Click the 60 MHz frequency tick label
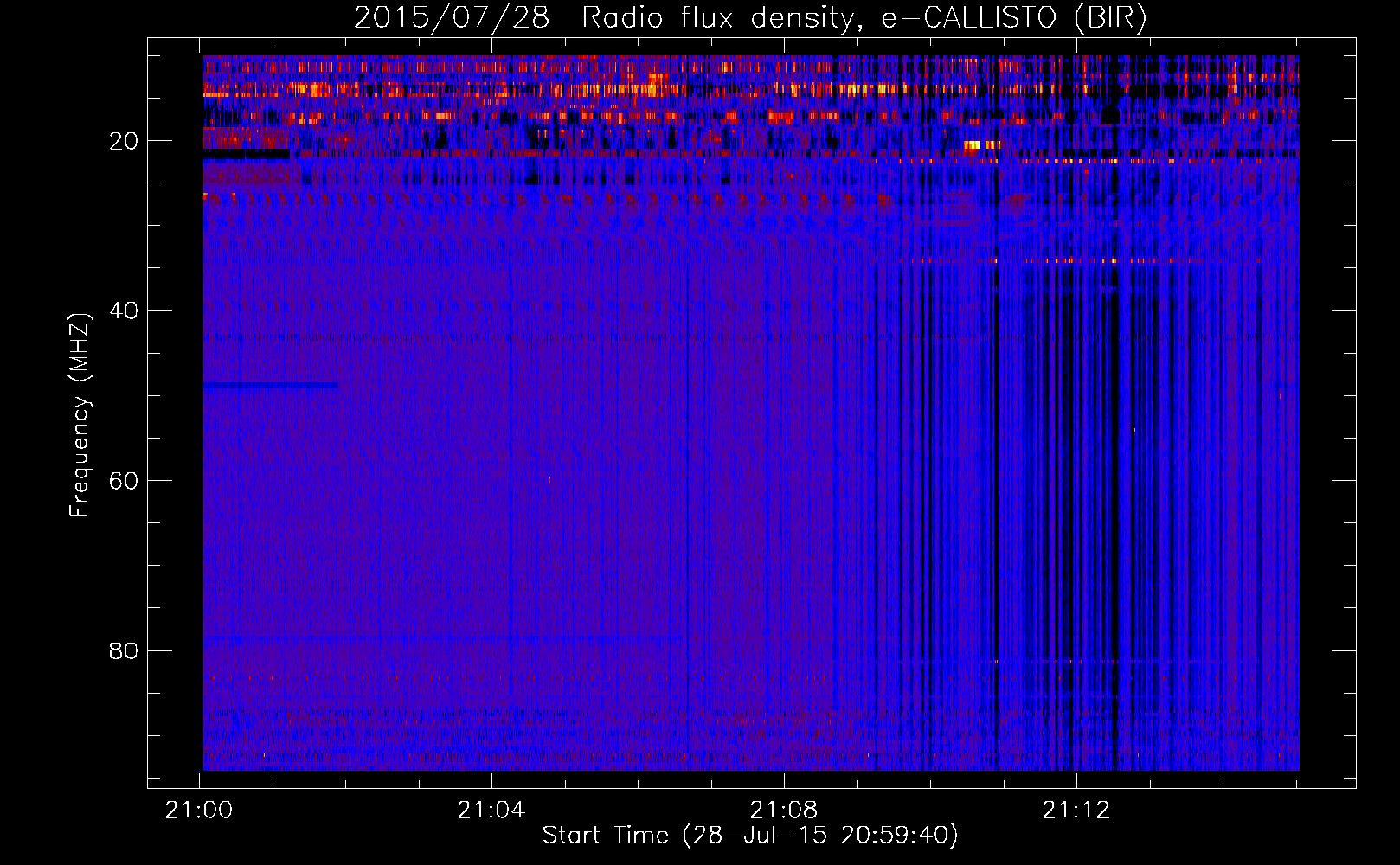1400x865 pixels. pyautogui.click(x=124, y=481)
